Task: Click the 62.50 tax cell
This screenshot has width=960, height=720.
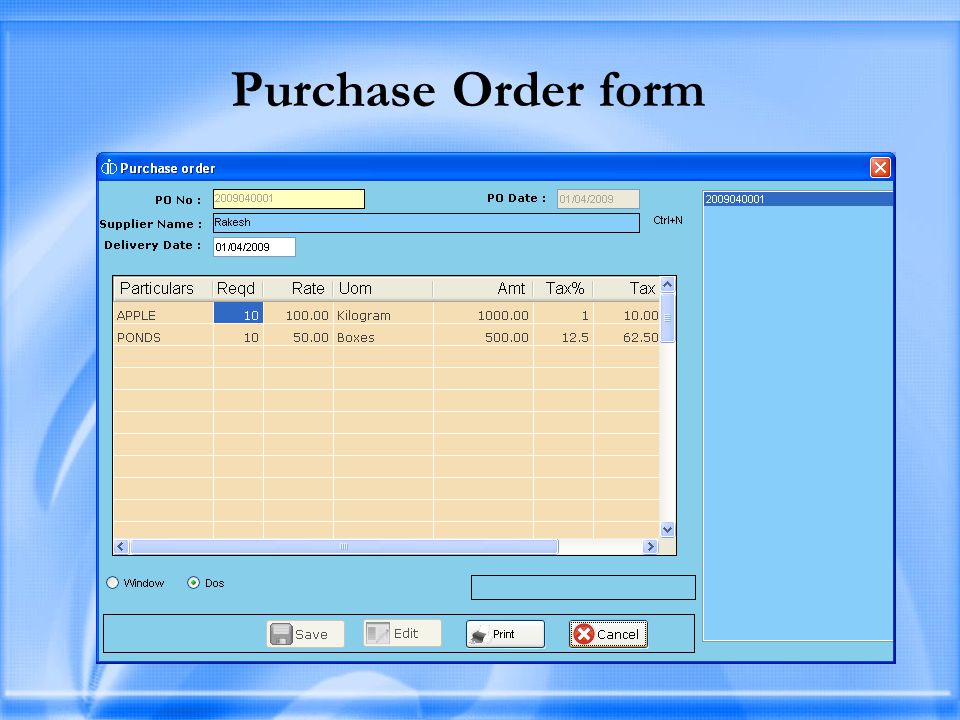Action: coord(626,337)
